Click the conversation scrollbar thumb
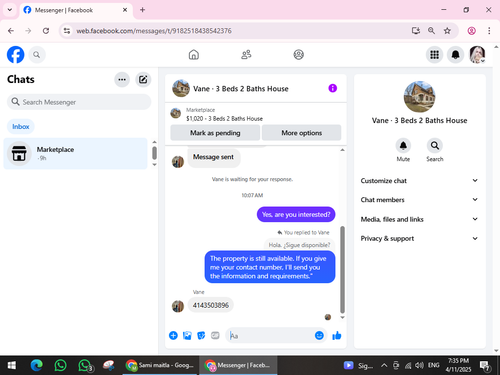This screenshot has height=375, width=500. tap(342, 269)
